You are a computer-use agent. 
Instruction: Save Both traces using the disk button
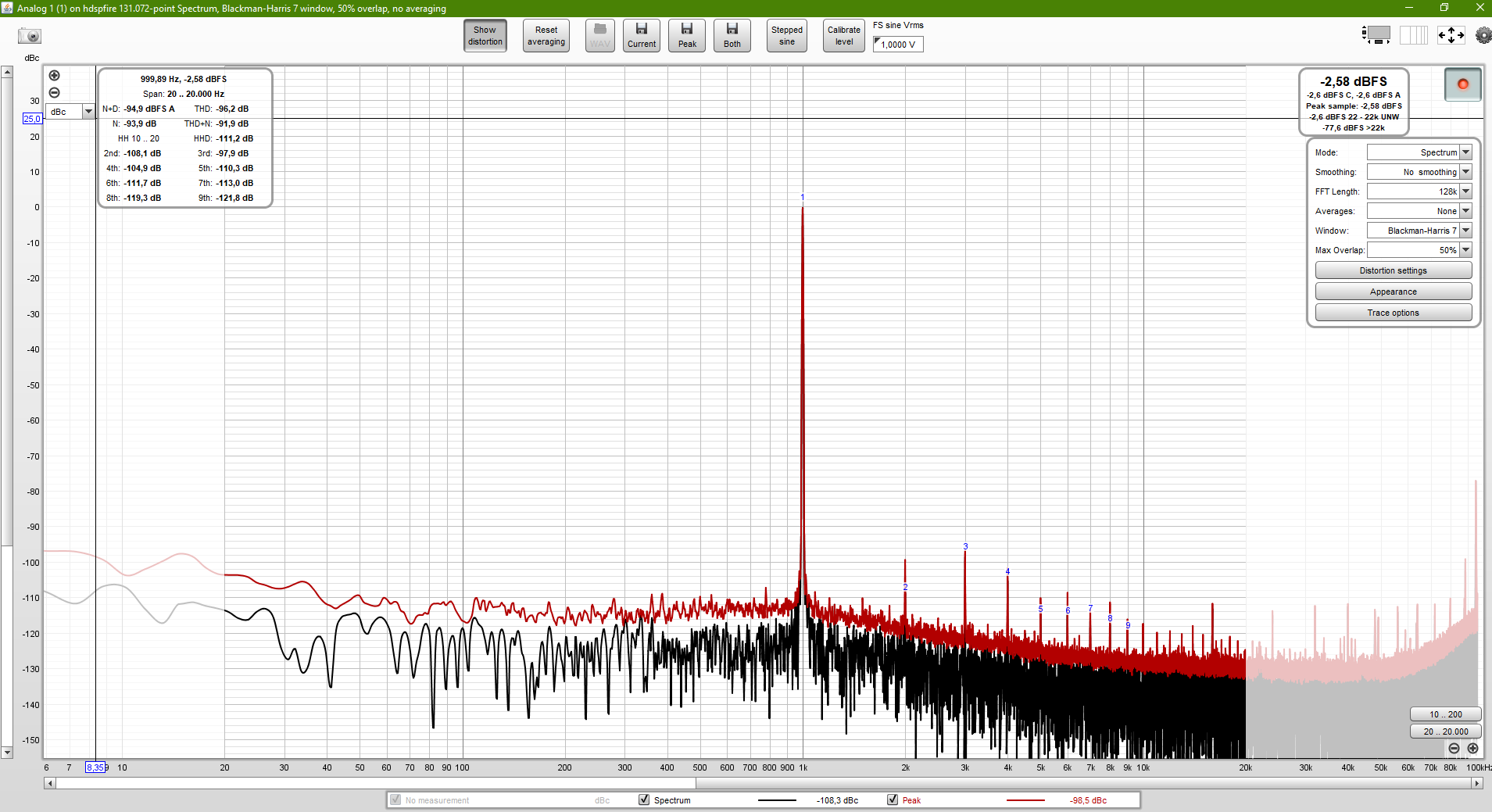pos(732,36)
